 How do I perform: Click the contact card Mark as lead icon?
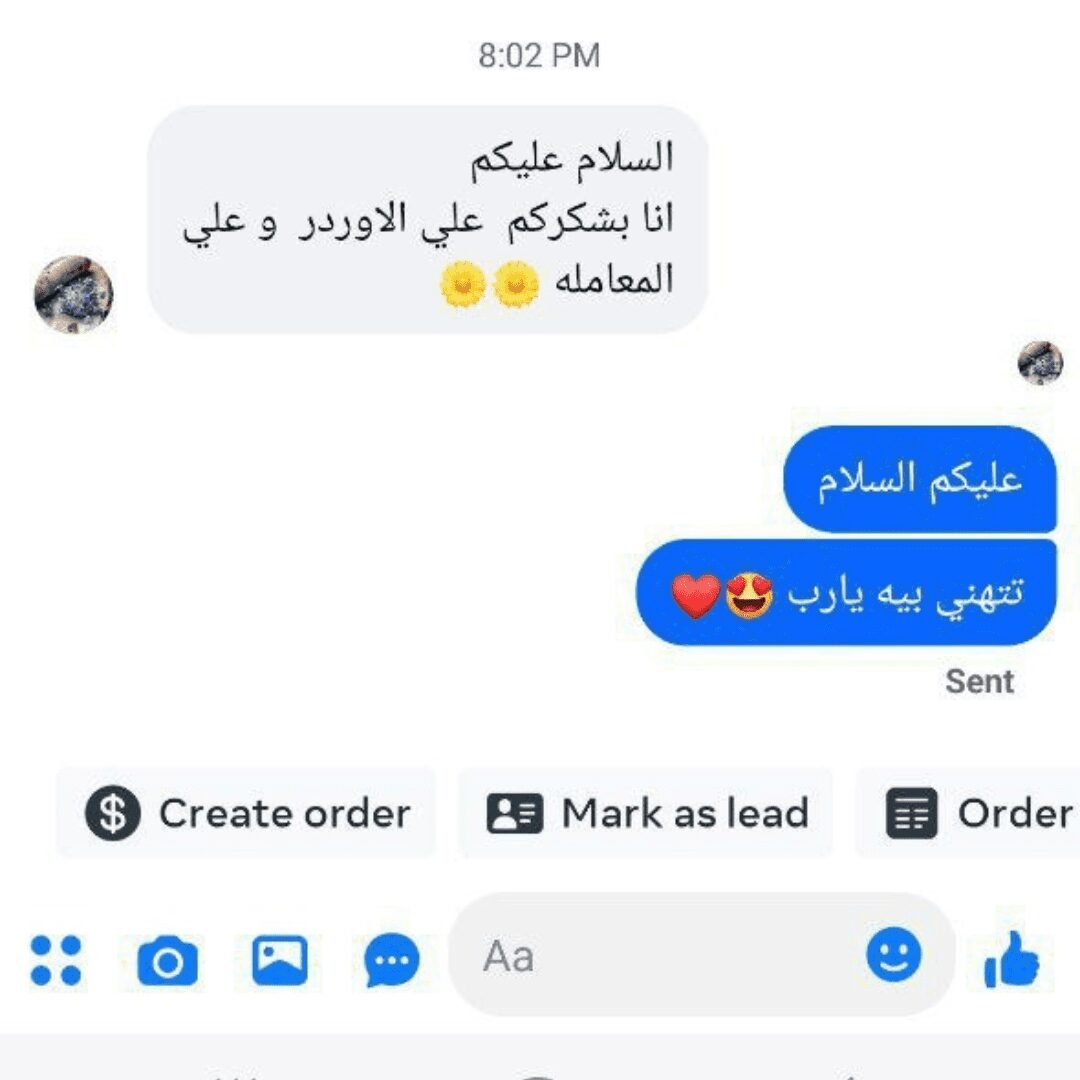[x=515, y=813]
